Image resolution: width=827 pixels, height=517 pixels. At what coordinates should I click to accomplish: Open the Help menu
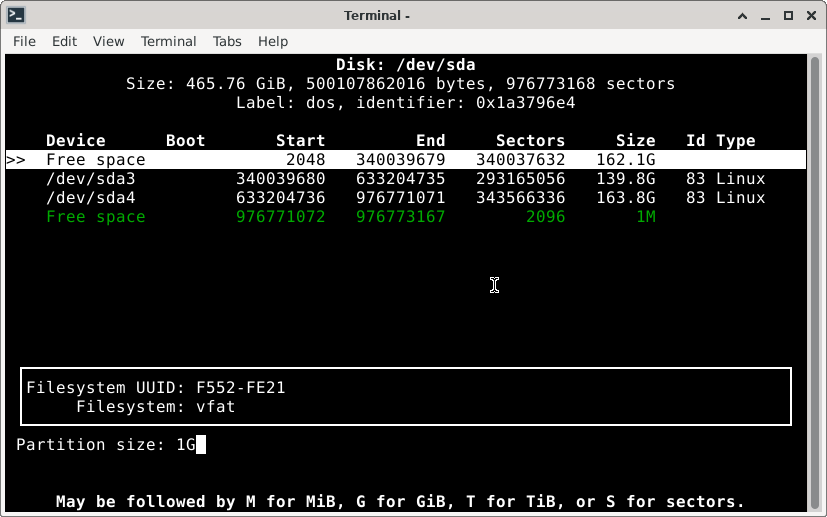pyautogui.click(x=273, y=41)
